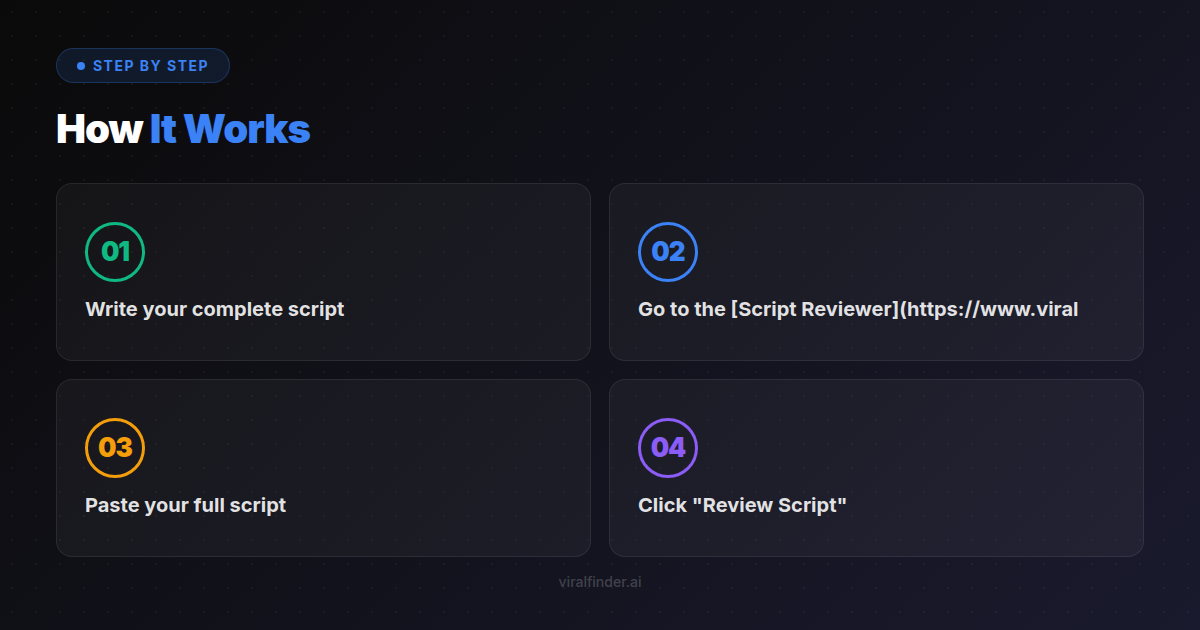Select the green 01 step icon

point(116,252)
